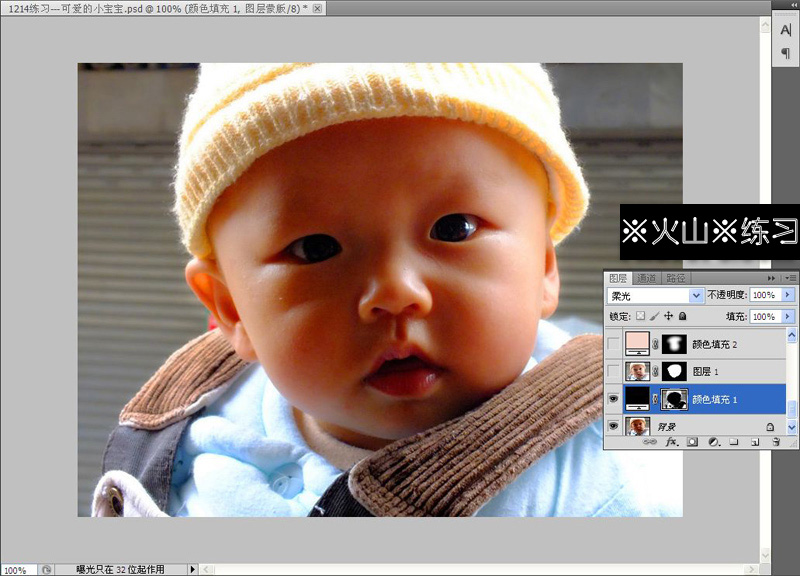Open the Add layer style (fx) menu
The width and height of the screenshot is (800, 576).
point(672,443)
